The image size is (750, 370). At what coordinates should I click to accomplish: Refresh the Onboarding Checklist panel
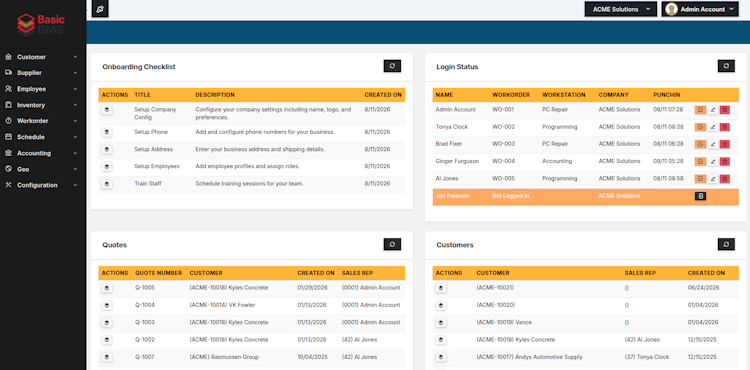(x=392, y=66)
